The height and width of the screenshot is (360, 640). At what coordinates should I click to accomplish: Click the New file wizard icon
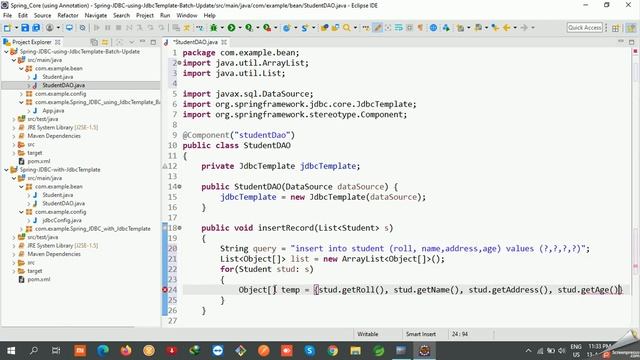coord(7,28)
